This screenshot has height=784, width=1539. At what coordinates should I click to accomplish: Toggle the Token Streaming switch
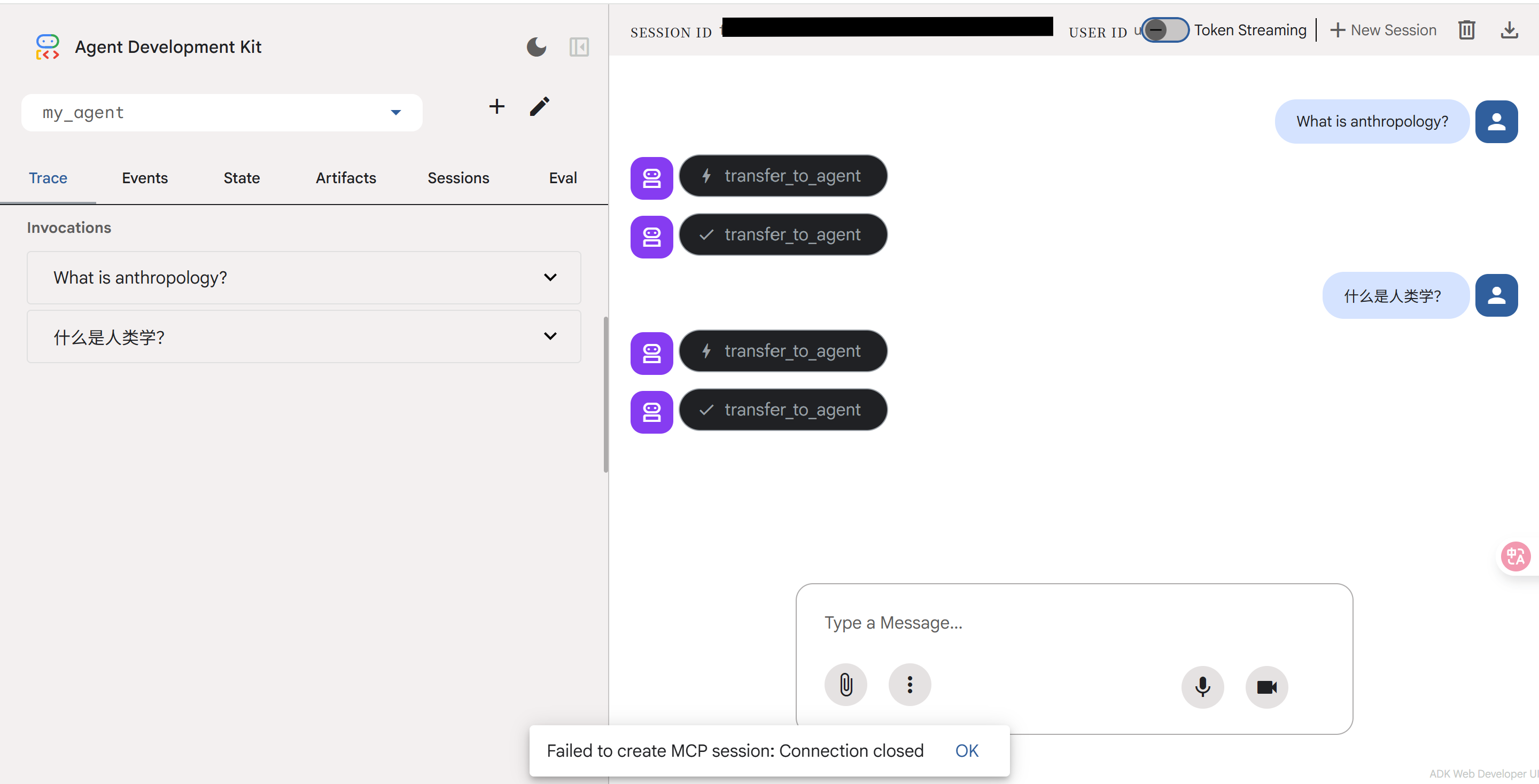click(x=1164, y=30)
